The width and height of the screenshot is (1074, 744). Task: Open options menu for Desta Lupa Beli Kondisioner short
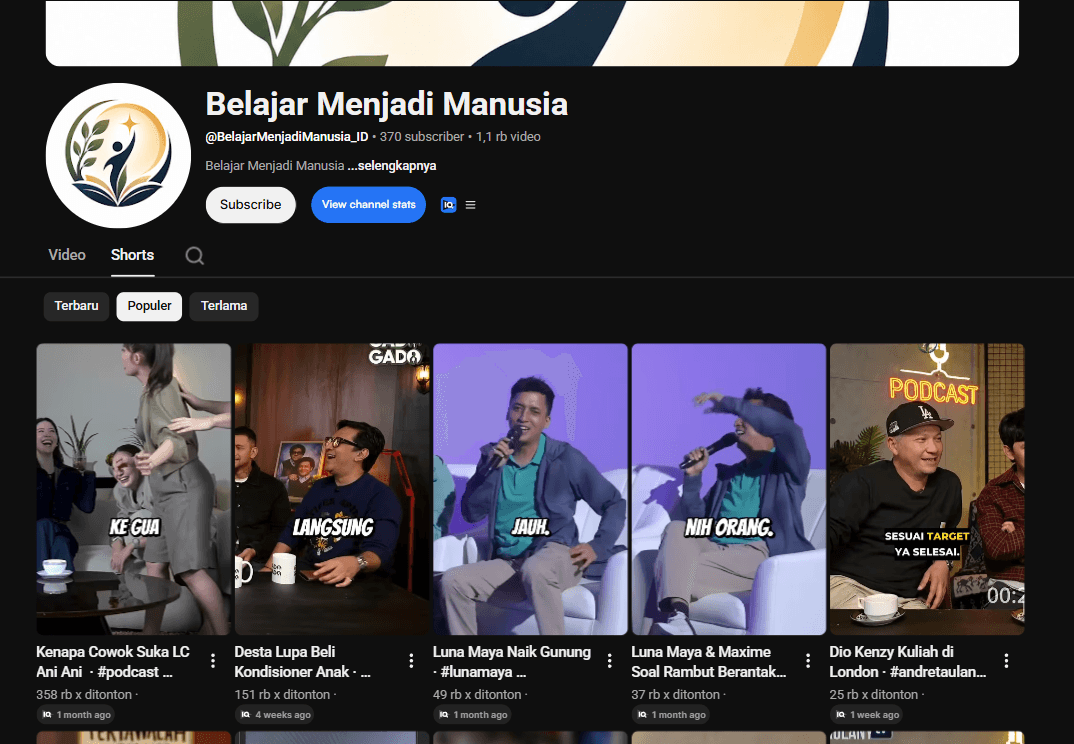(411, 660)
